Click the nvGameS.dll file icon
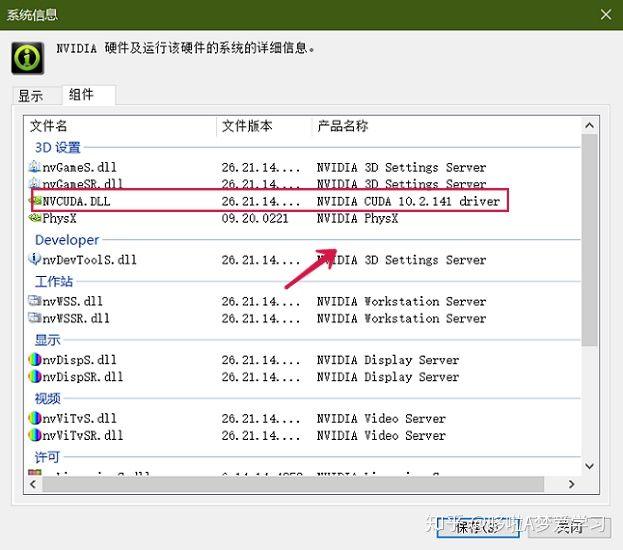The image size is (623, 550). [x=35, y=167]
